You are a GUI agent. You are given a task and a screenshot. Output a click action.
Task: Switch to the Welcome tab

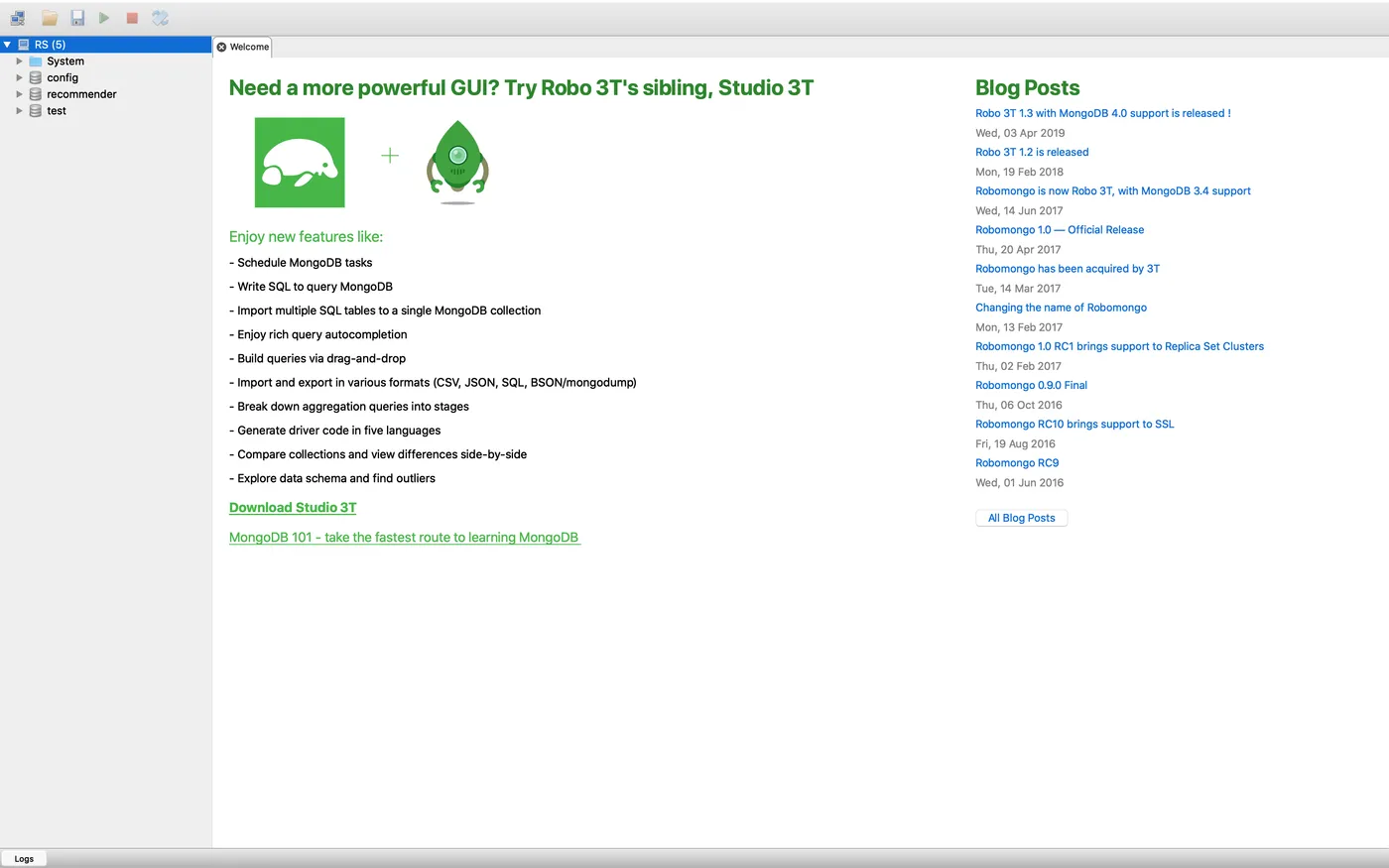pos(243,47)
